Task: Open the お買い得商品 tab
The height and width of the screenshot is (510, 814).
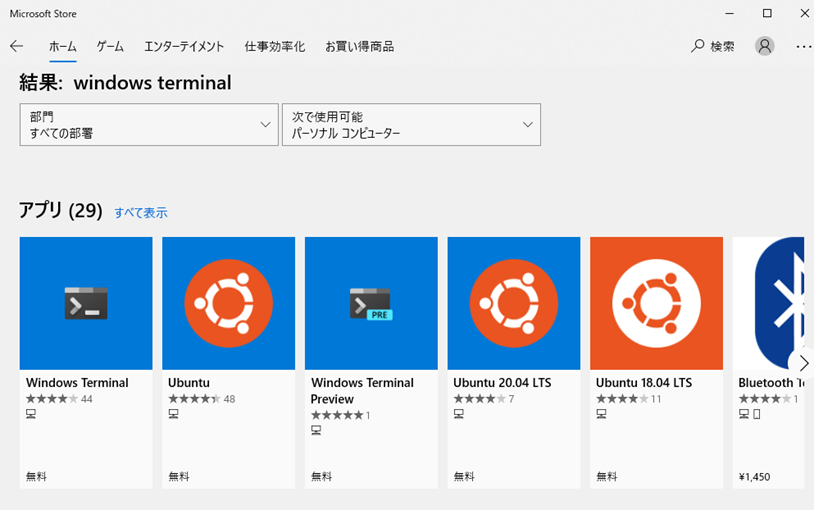Action: tap(359, 47)
